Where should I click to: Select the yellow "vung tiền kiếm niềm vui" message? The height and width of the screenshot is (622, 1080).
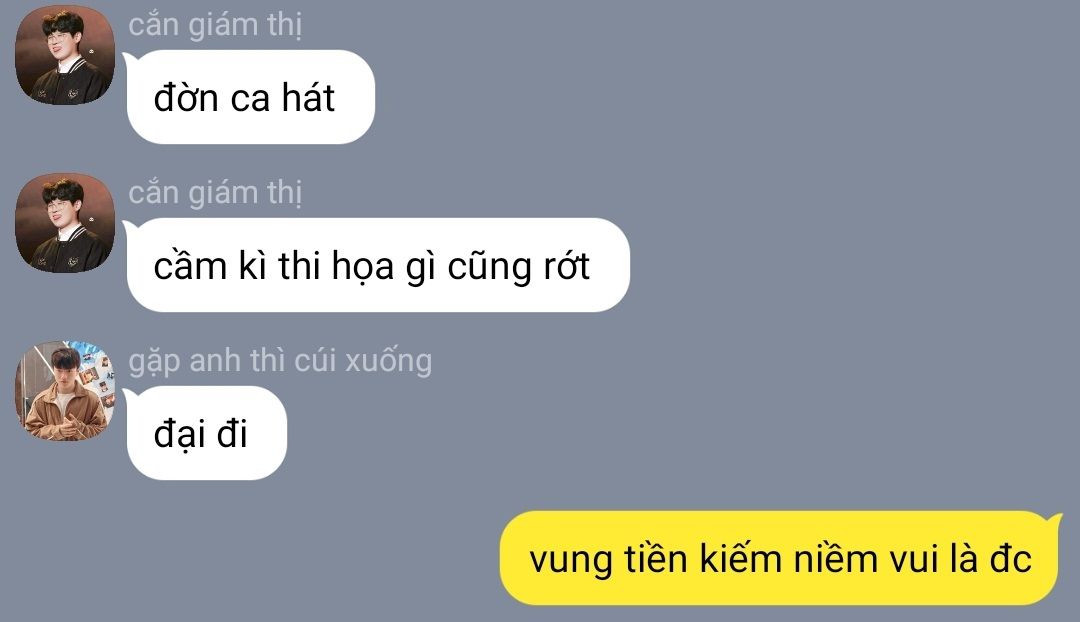[x=780, y=559]
